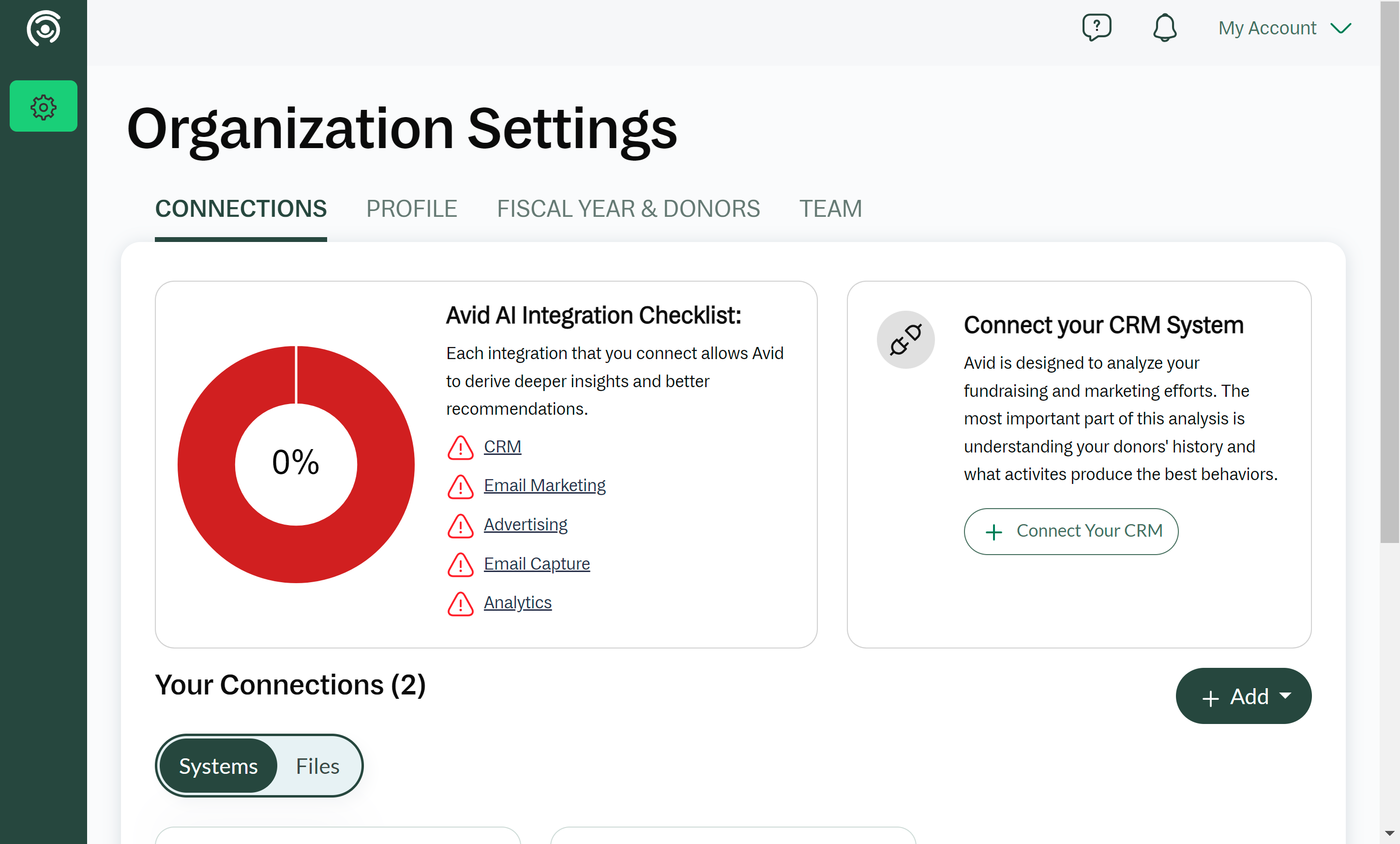Click the warning icon next to Analytics
1400x844 pixels.
click(460, 603)
